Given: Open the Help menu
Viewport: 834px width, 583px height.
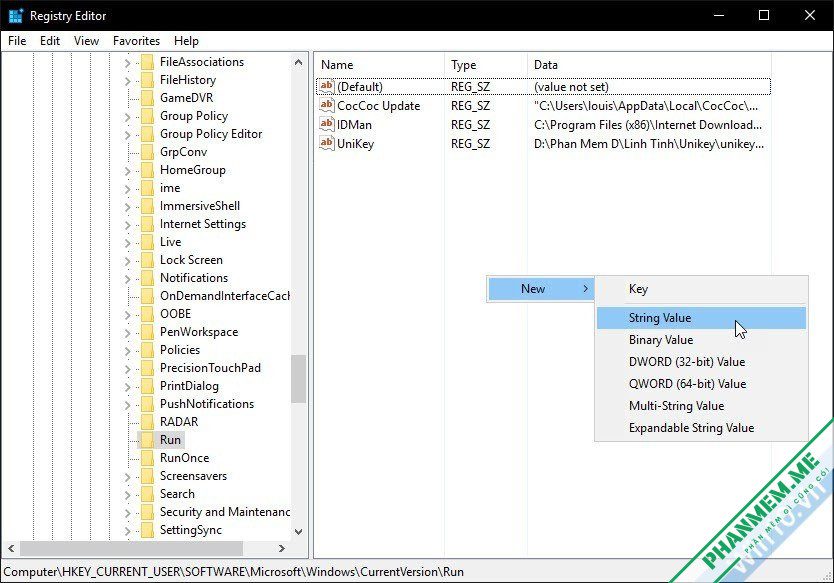Looking at the screenshot, I should 186,41.
